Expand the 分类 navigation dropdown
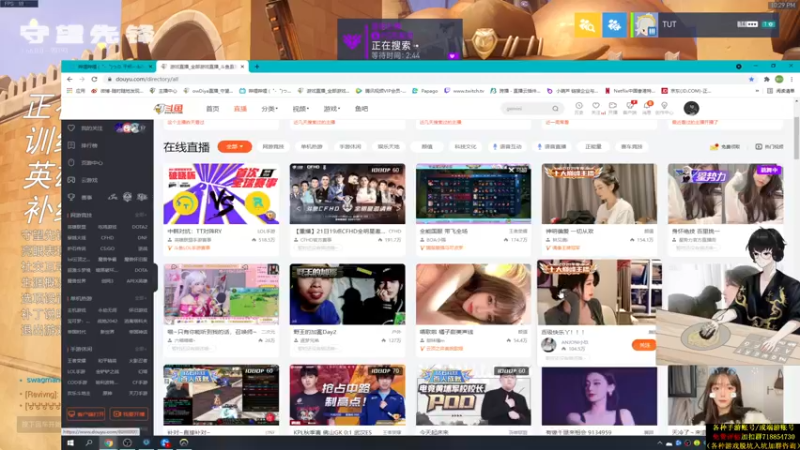The width and height of the screenshot is (800, 450). point(269,109)
